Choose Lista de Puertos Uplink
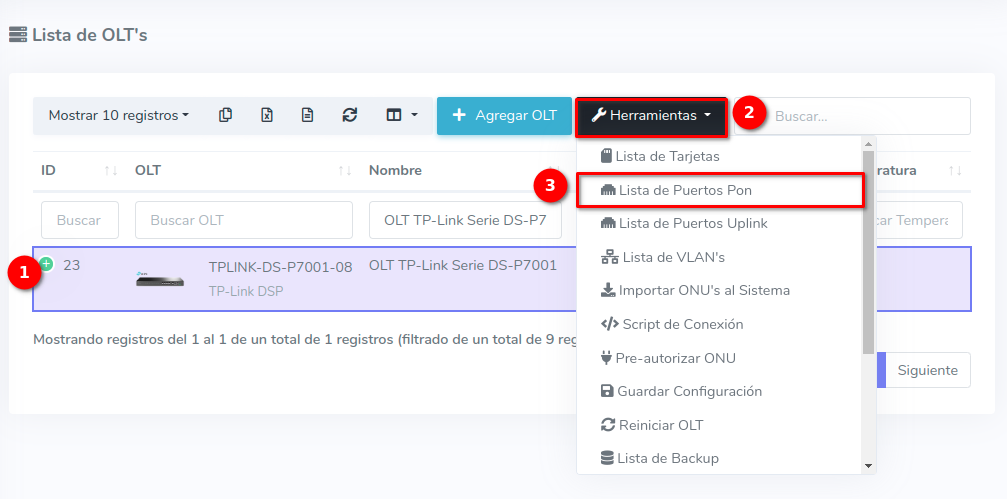The image size is (1007, 499). (692, 223)
